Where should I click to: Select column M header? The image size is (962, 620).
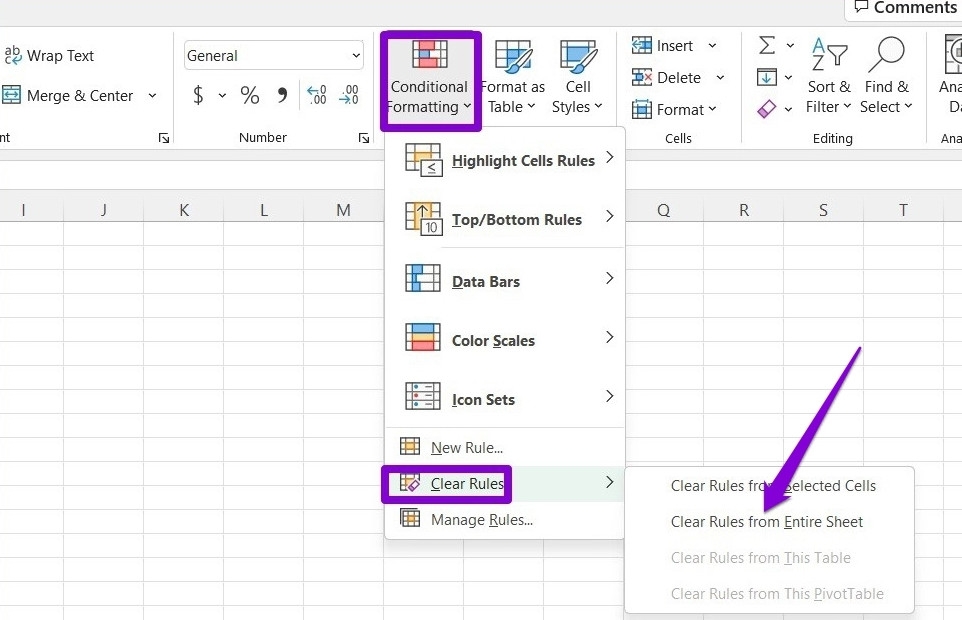(x=344, y=210)
